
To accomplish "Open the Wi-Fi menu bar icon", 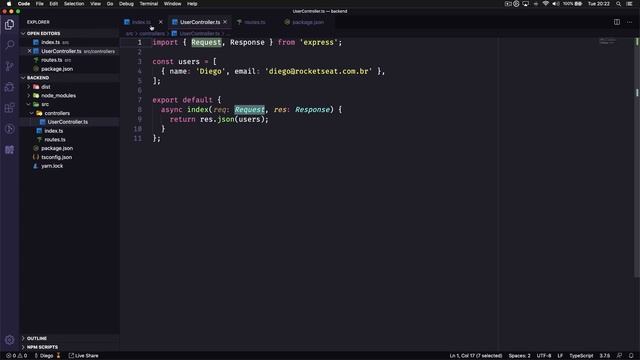I will (x=545, y=4).
